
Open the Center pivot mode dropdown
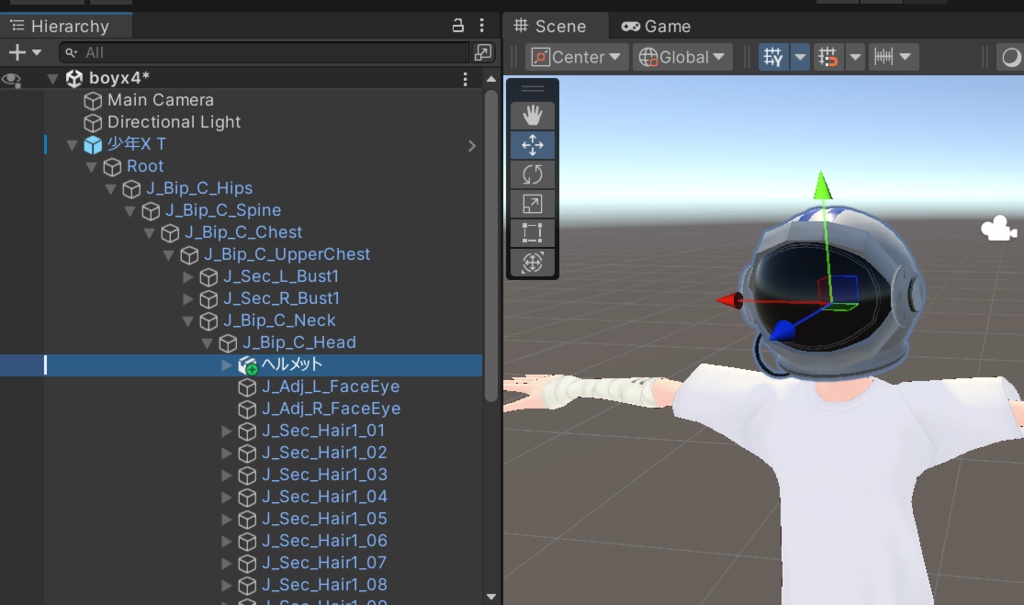click(x=577, y=57)
